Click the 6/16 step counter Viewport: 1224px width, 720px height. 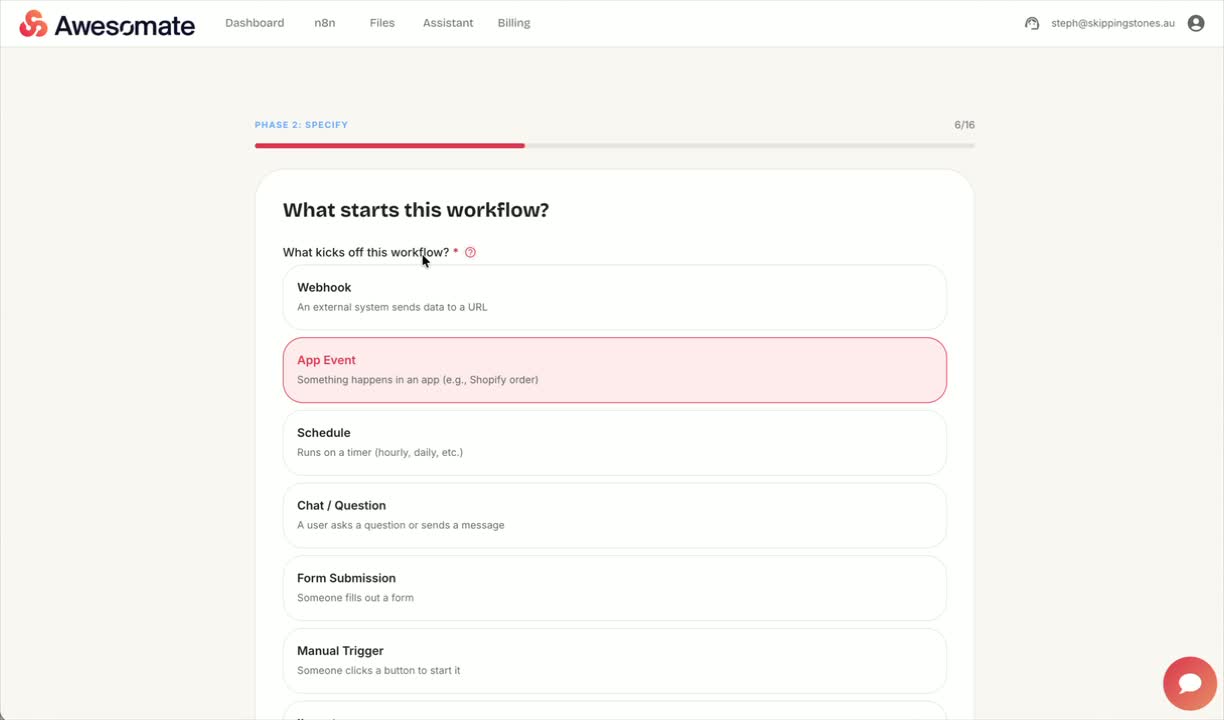(x=965, y=125)
